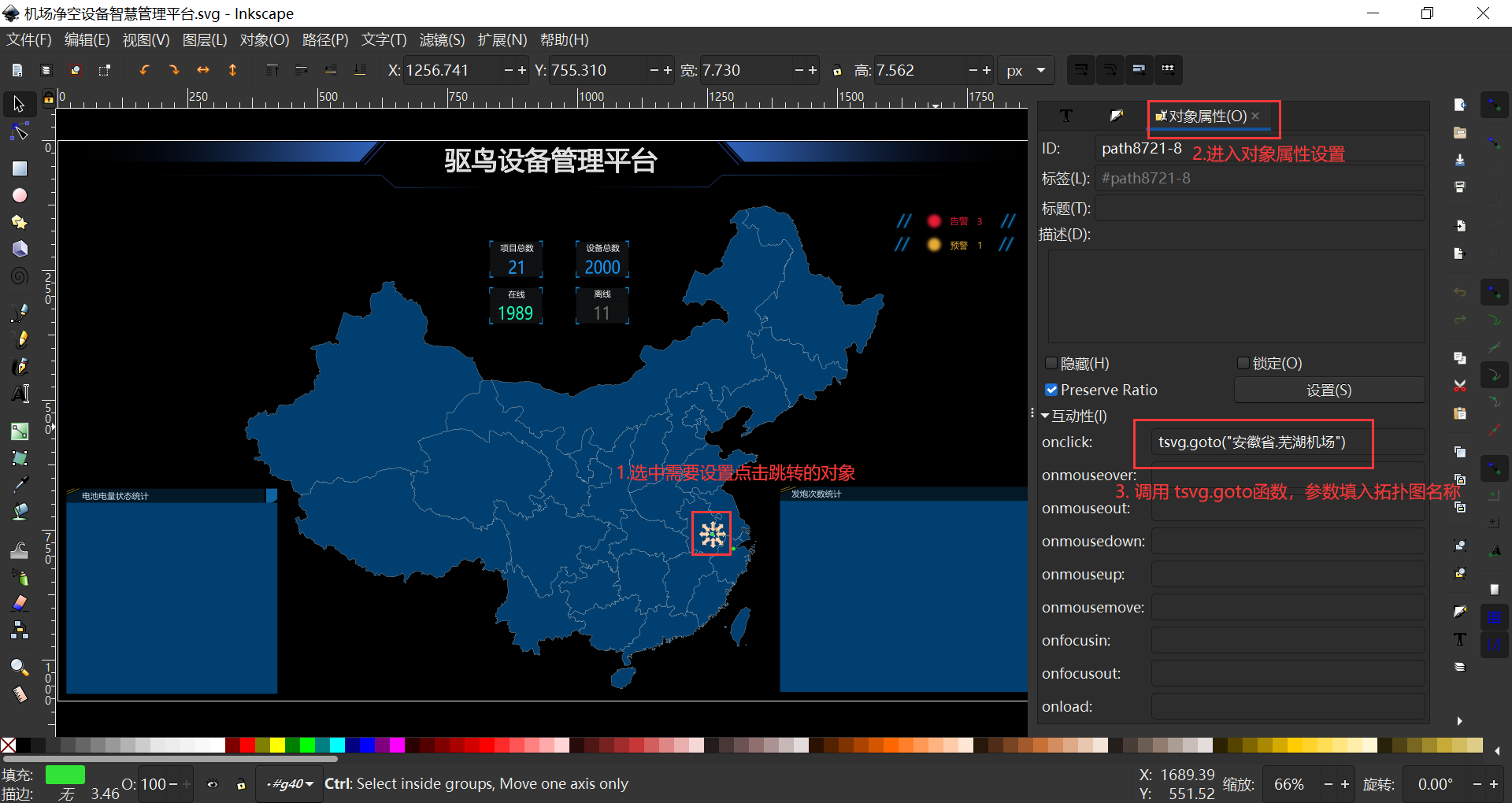1512x803 pixels.
Task: Click the Save document icon
Action: [x=1459, y=160]
